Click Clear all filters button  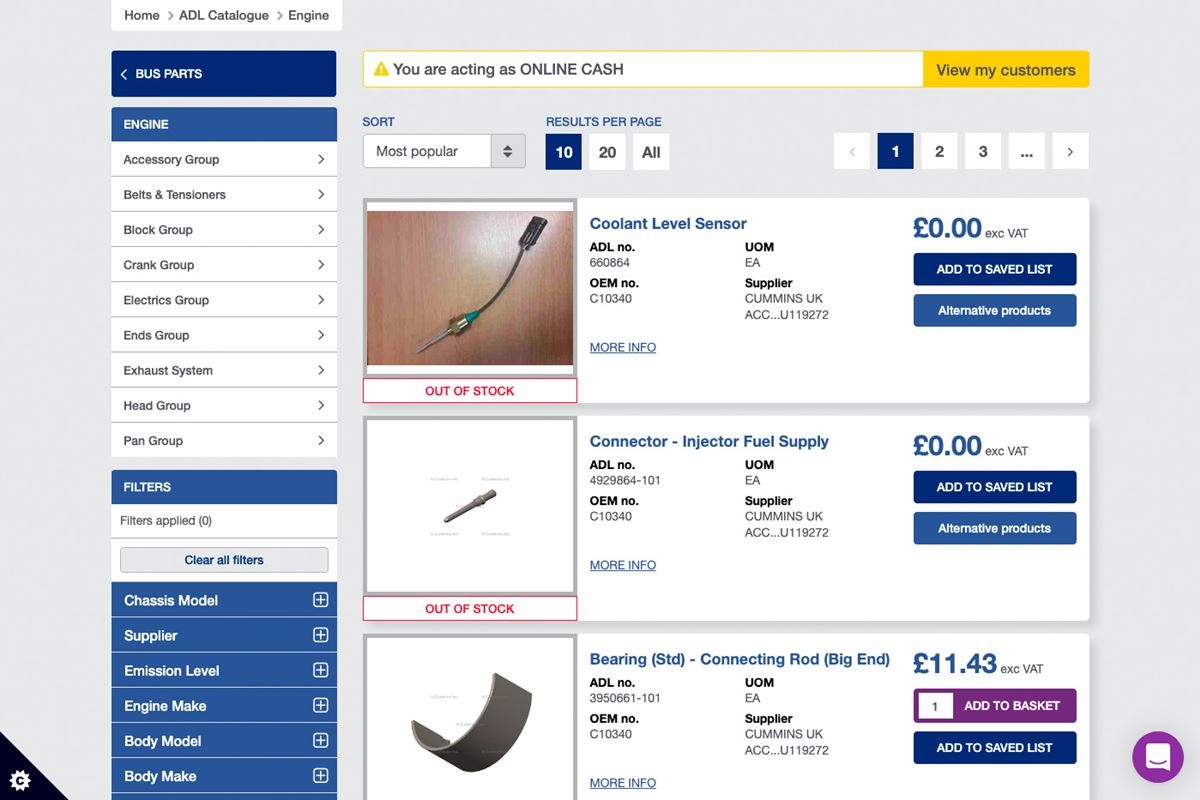(224, 560)
